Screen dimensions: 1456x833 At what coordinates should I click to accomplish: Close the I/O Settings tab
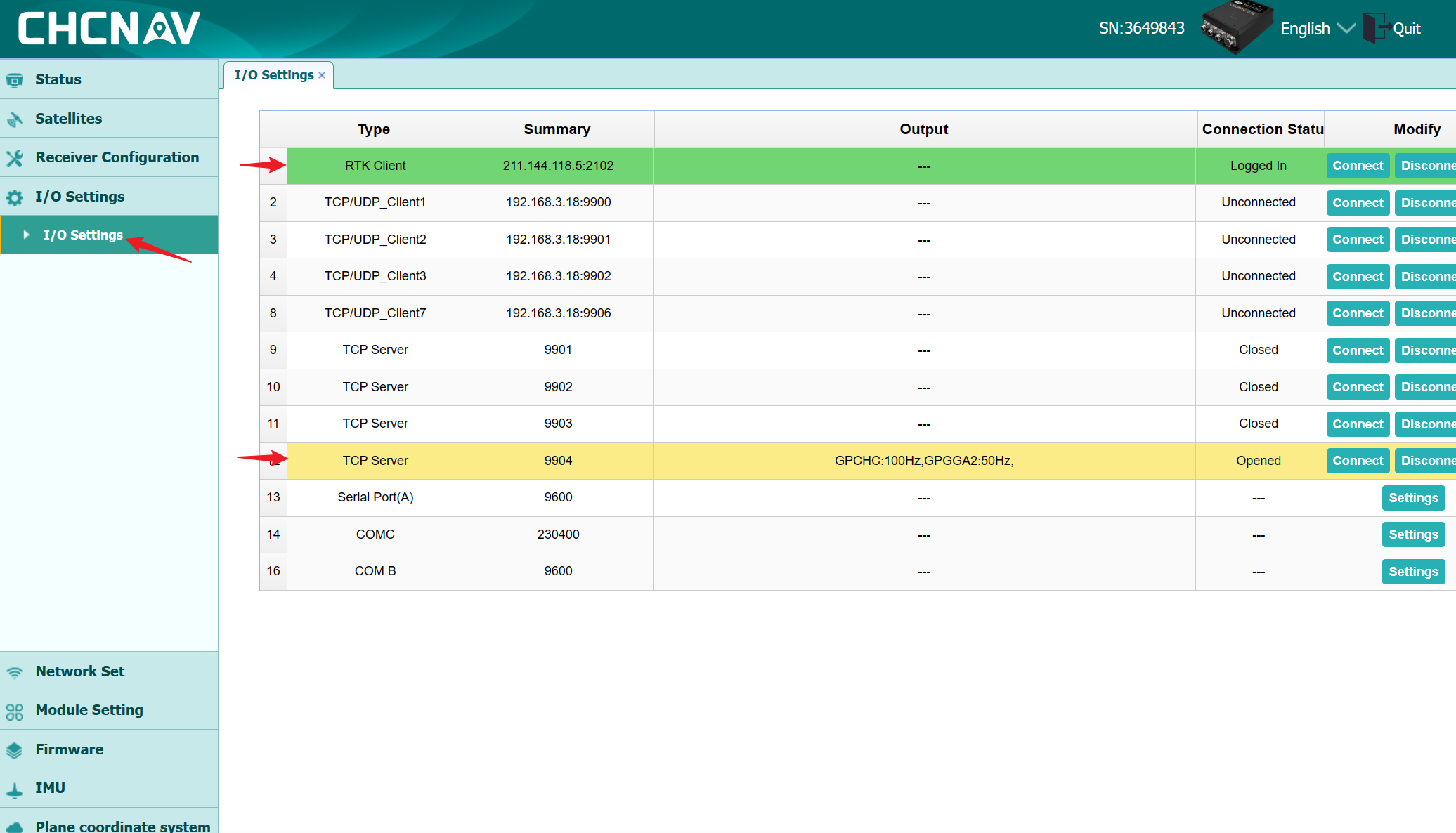pyautogui.click(x=322, y=75)
